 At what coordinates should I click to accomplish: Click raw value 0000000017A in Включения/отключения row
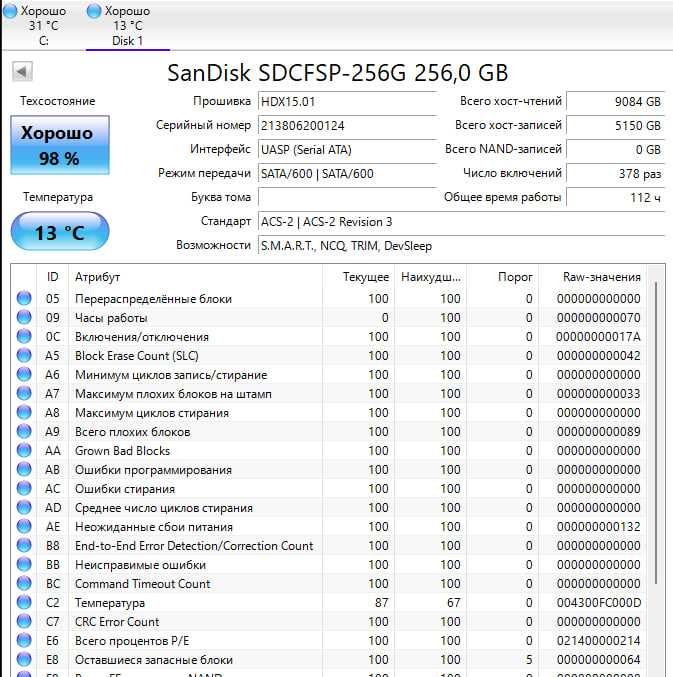pyautogui.click(x=598, y=337)
